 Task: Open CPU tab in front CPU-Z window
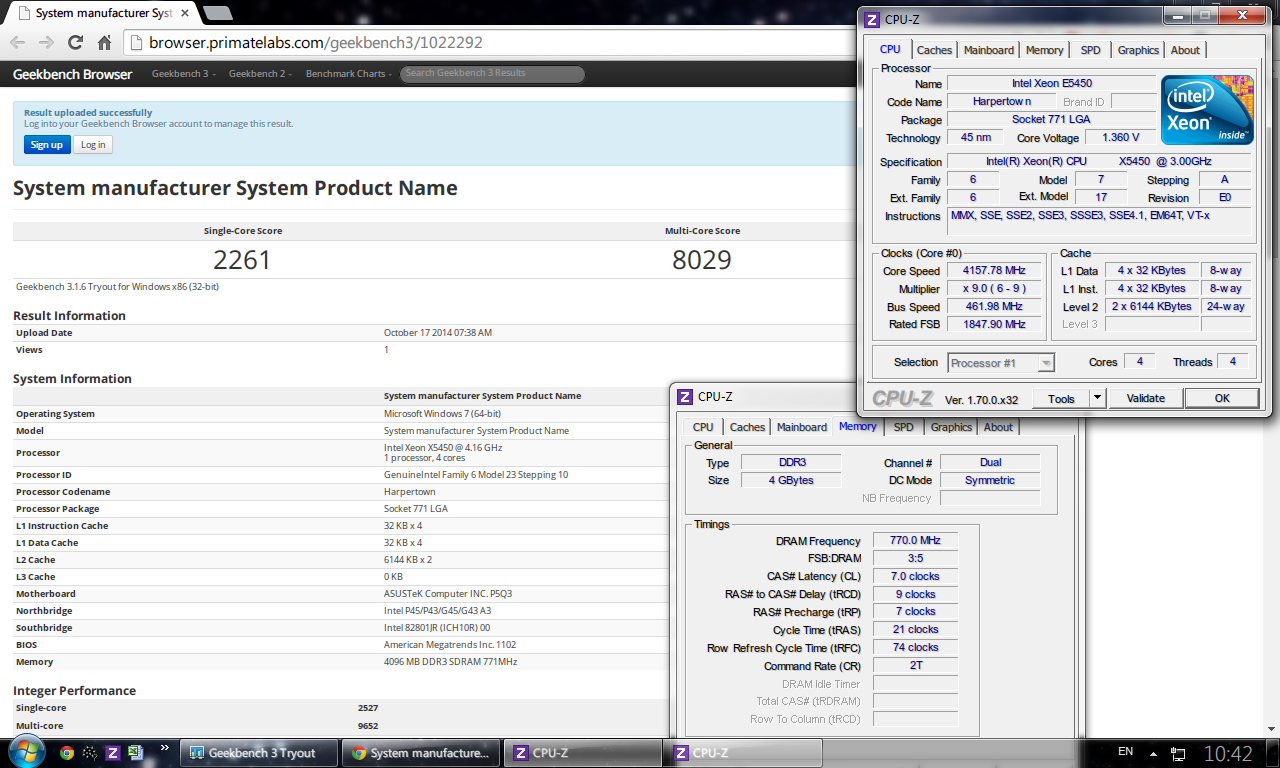point(890,49)
